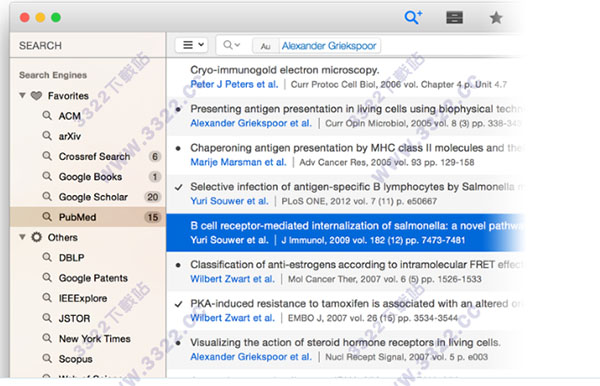
Task: Toggle status dot of Presenting antigen presentation row
Action: pos(178,109)
